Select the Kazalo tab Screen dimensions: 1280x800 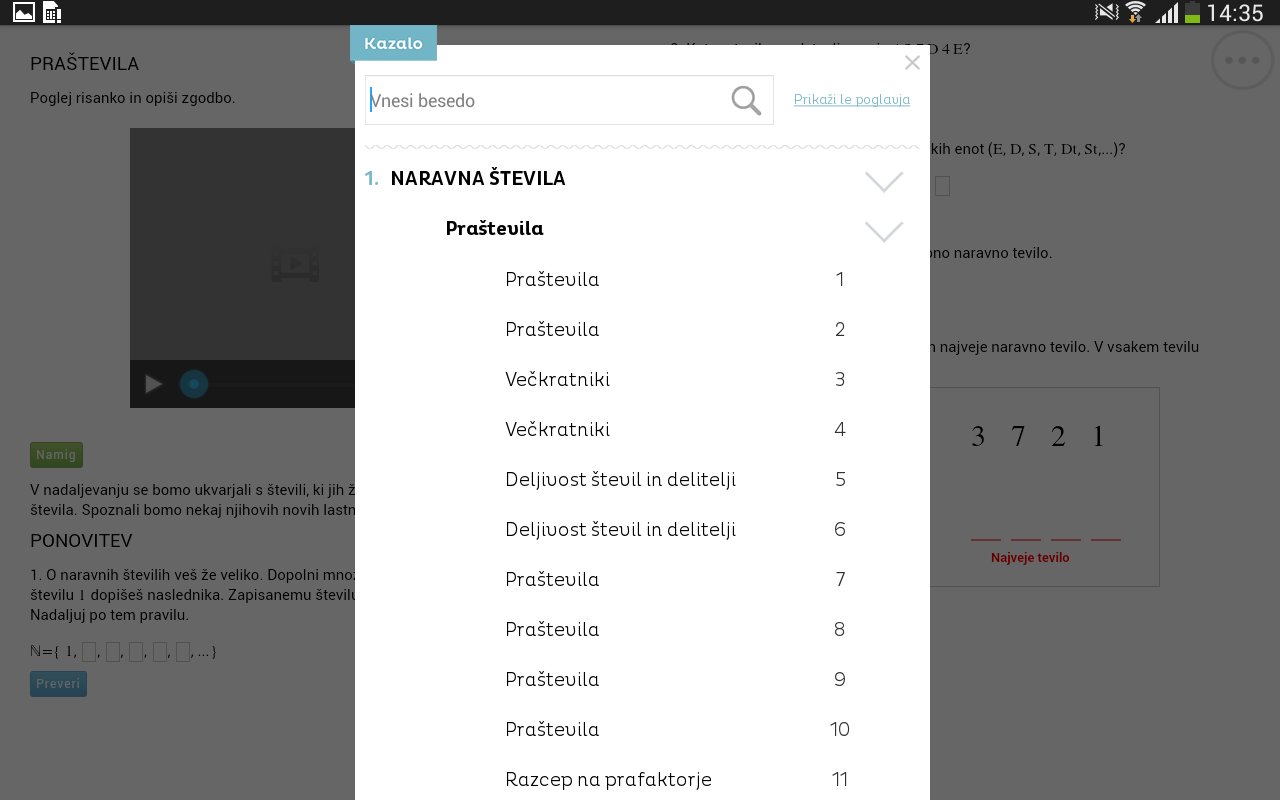[x=393, y=44]
